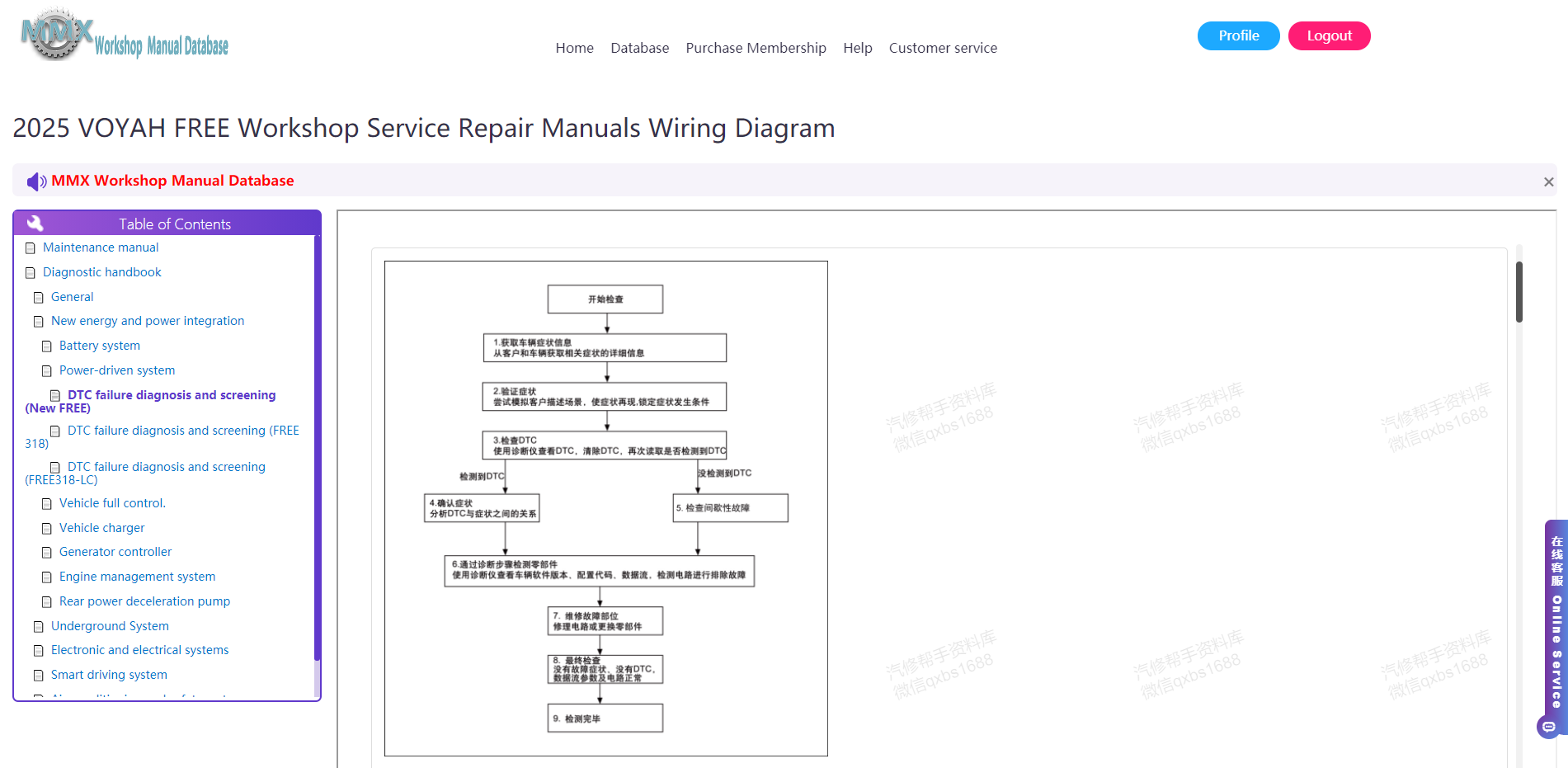Click the wrench icon in Table of Contents header
The height and width of the screenshot is (768, 1568).
coord(35,224)
